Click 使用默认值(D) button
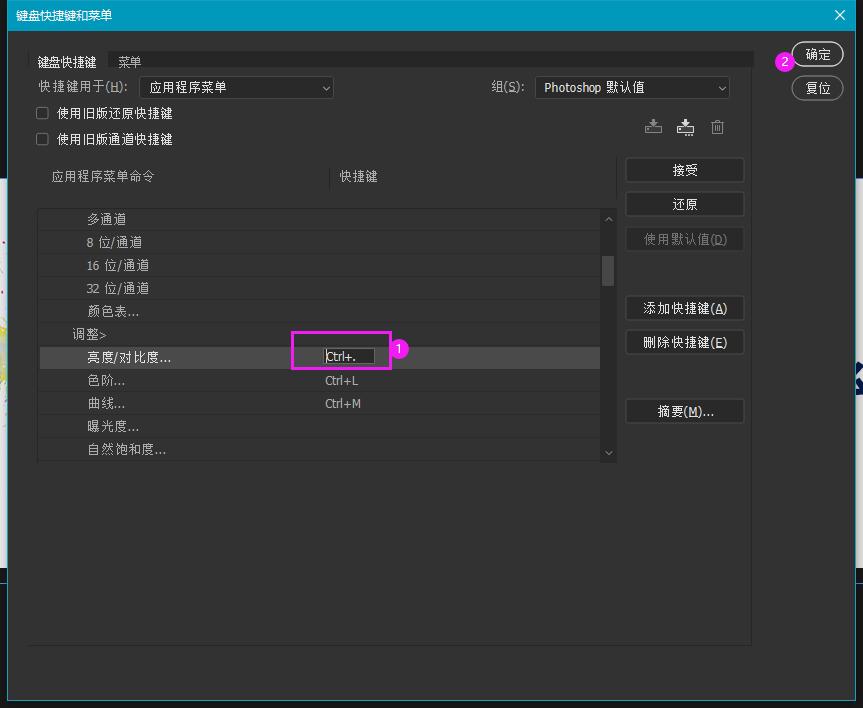Image resolution: width=863 pixels, height=708 pixels. pos(685,239)
